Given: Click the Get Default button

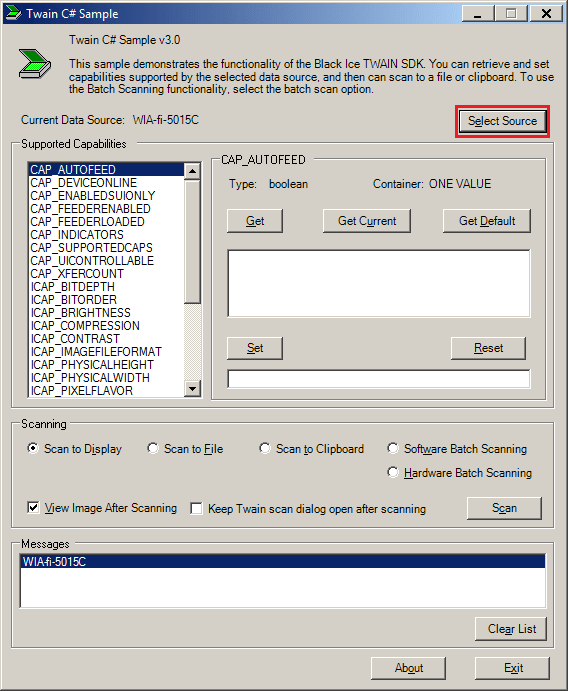Looking at the screenshot, I should coord(486,221).
